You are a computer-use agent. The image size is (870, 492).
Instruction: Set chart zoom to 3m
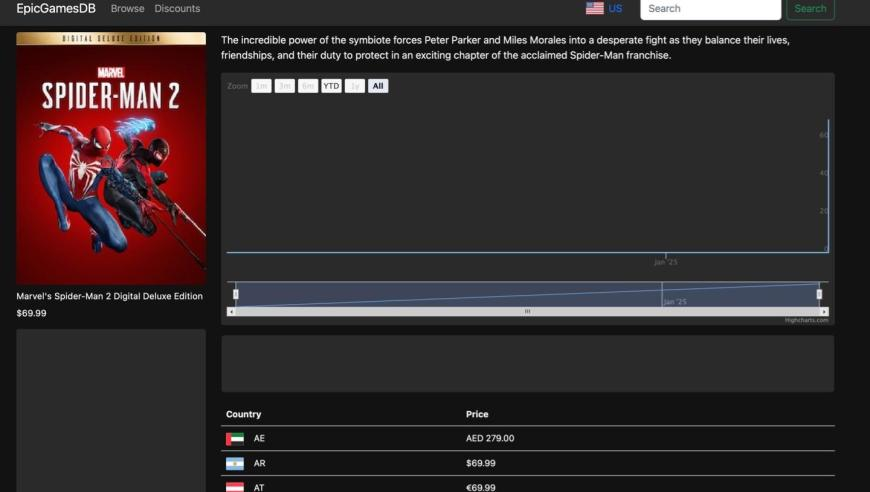[x=285, y=86]
